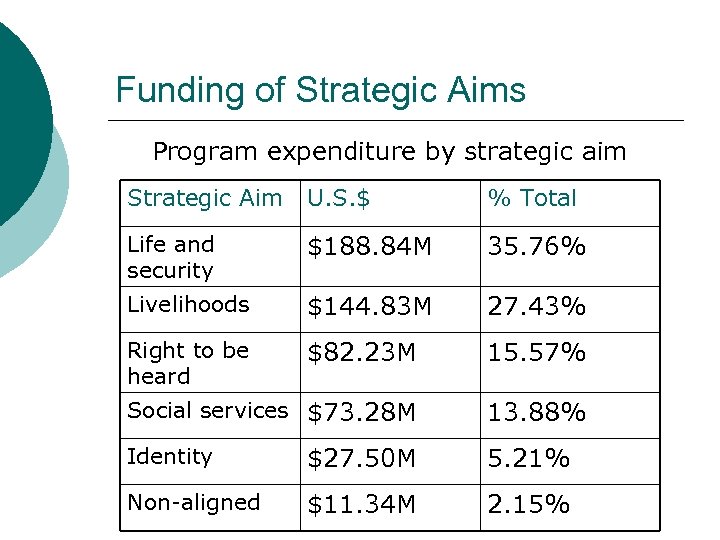Select the 'Right to be heard' cell
The width and height of the screenshot is (720, 540).
188,363
